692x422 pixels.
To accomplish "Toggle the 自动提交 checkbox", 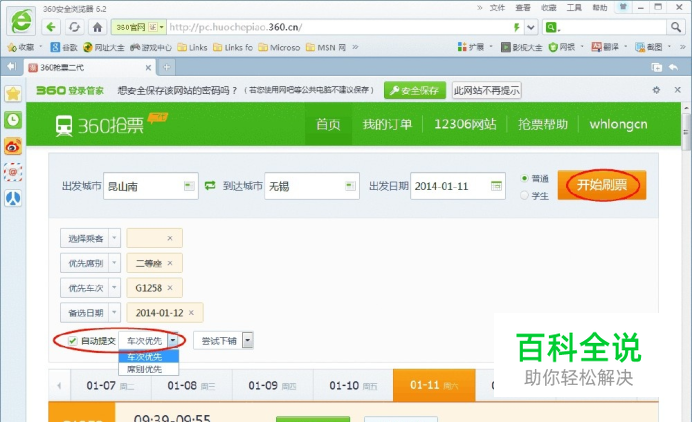I will pos(73,341).
